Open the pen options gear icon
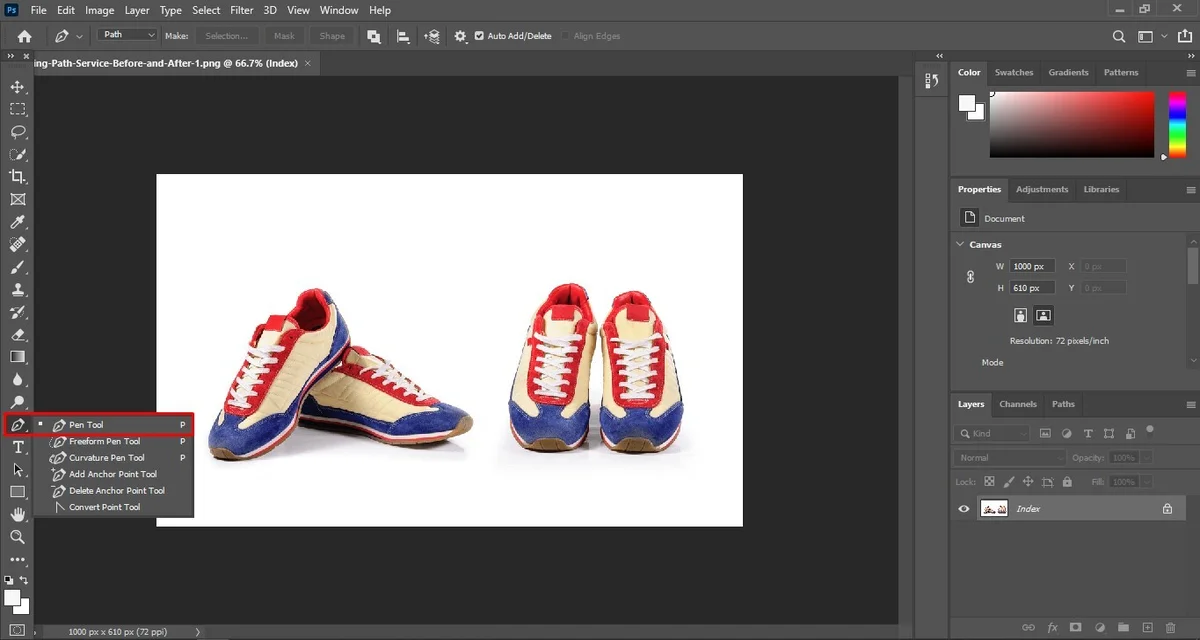This screenshot has width=1200, height=640. [460, 36]
